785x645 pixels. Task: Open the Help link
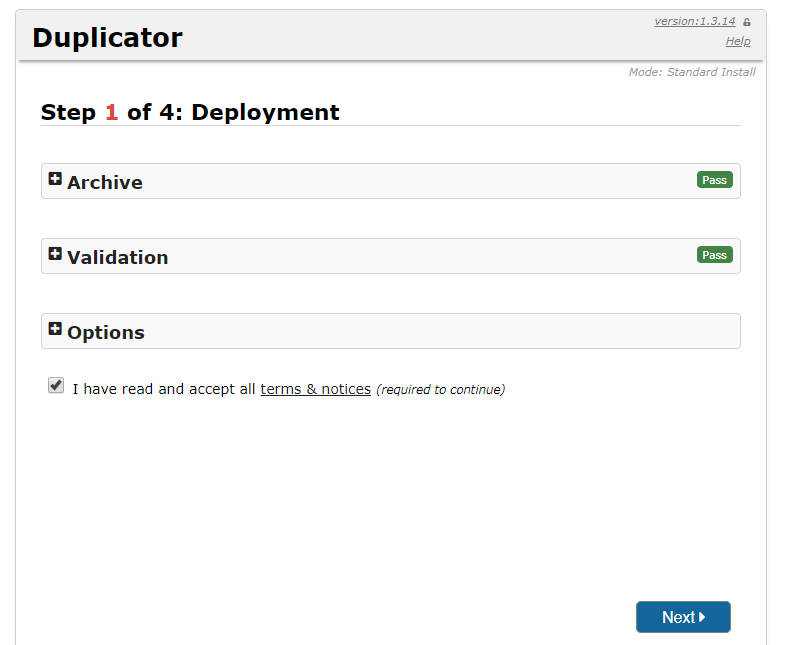[x=738, y=41]
